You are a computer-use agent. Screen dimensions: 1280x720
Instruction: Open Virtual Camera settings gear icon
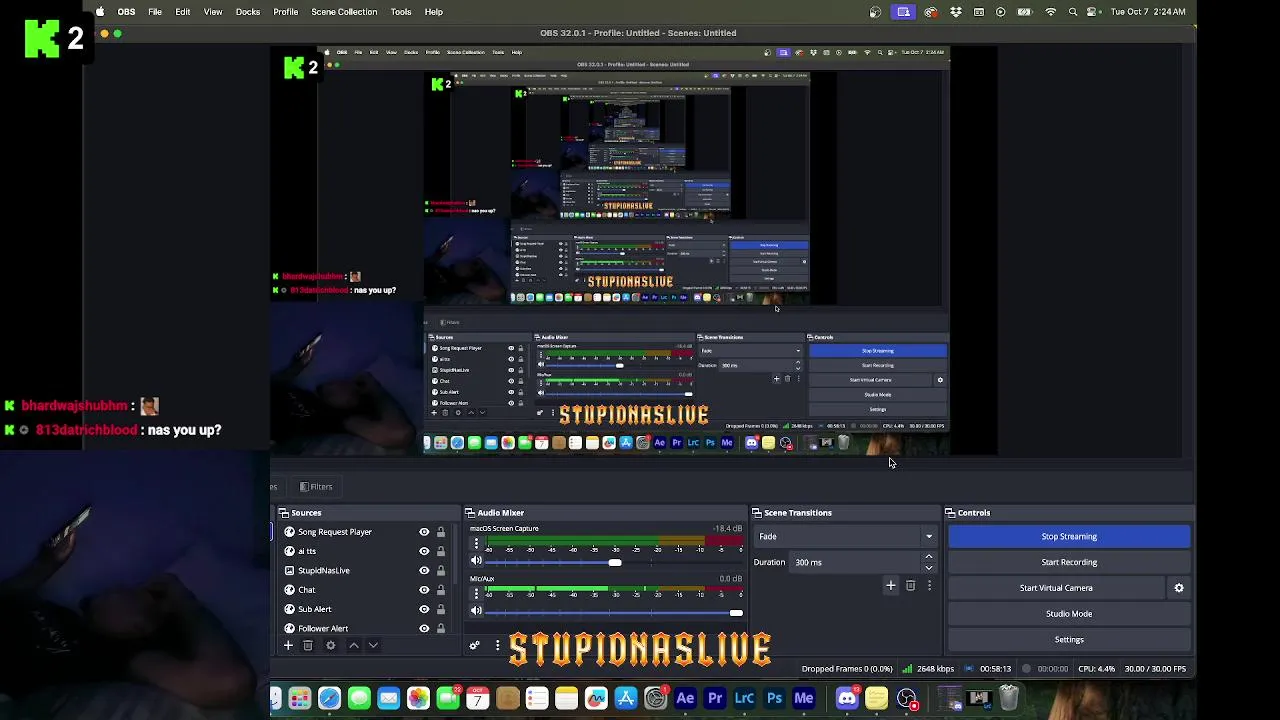click(x=1179, y=588)
